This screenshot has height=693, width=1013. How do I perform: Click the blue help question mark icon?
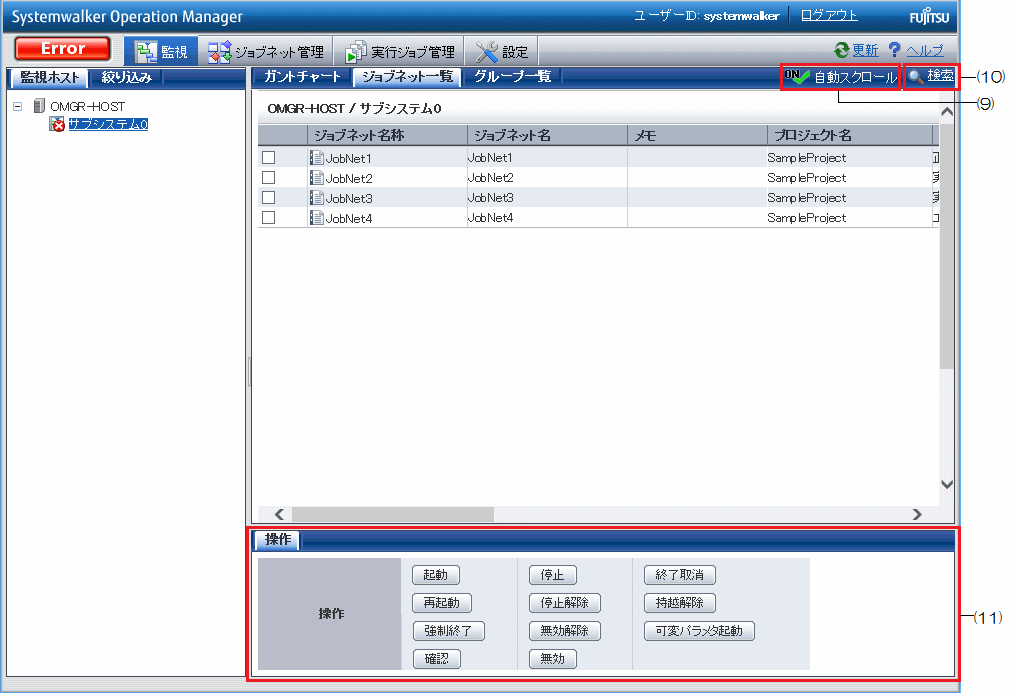coord(894,49)
